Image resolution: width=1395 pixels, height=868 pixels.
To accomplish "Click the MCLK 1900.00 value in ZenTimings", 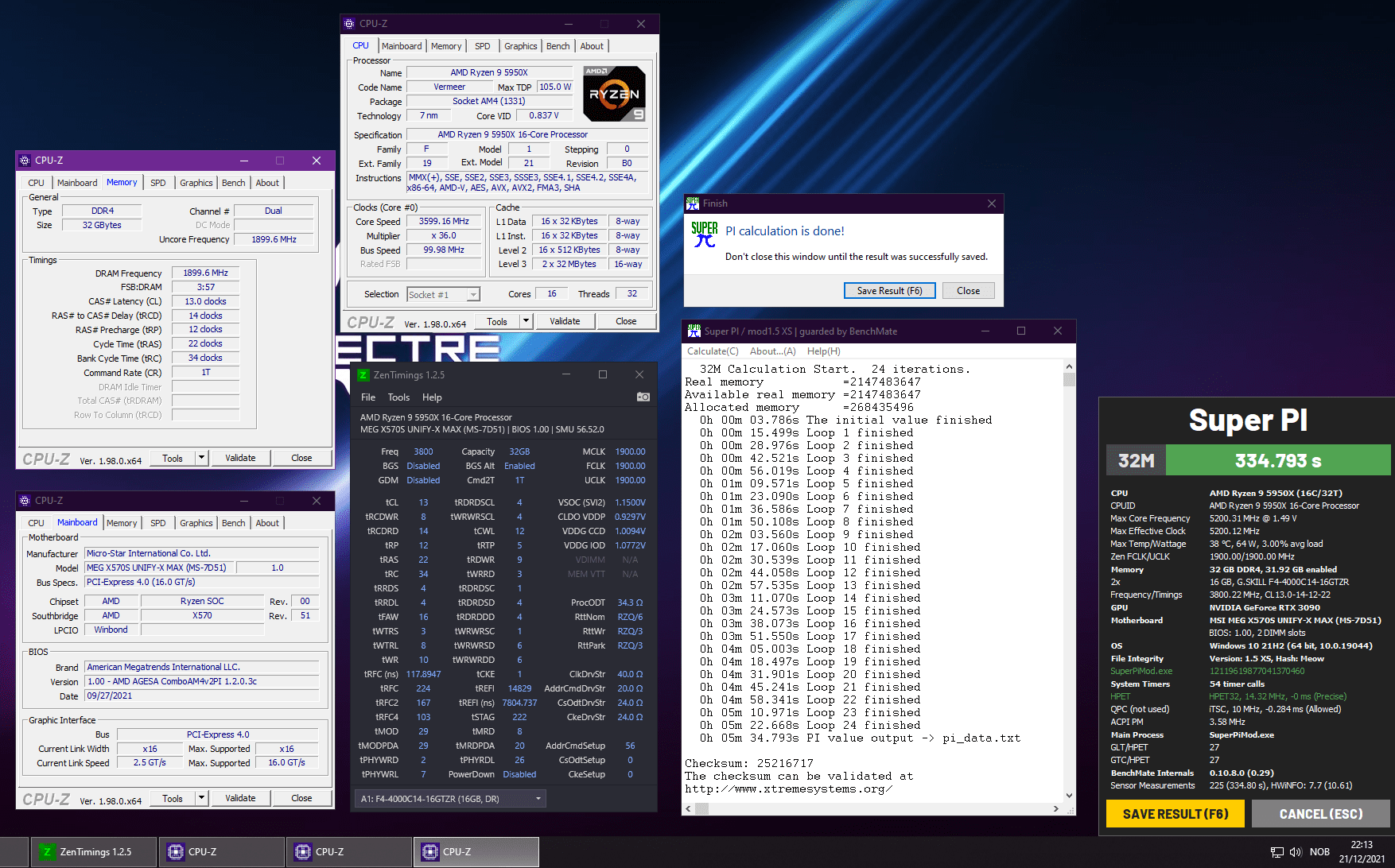I will (x=630, y=451).
